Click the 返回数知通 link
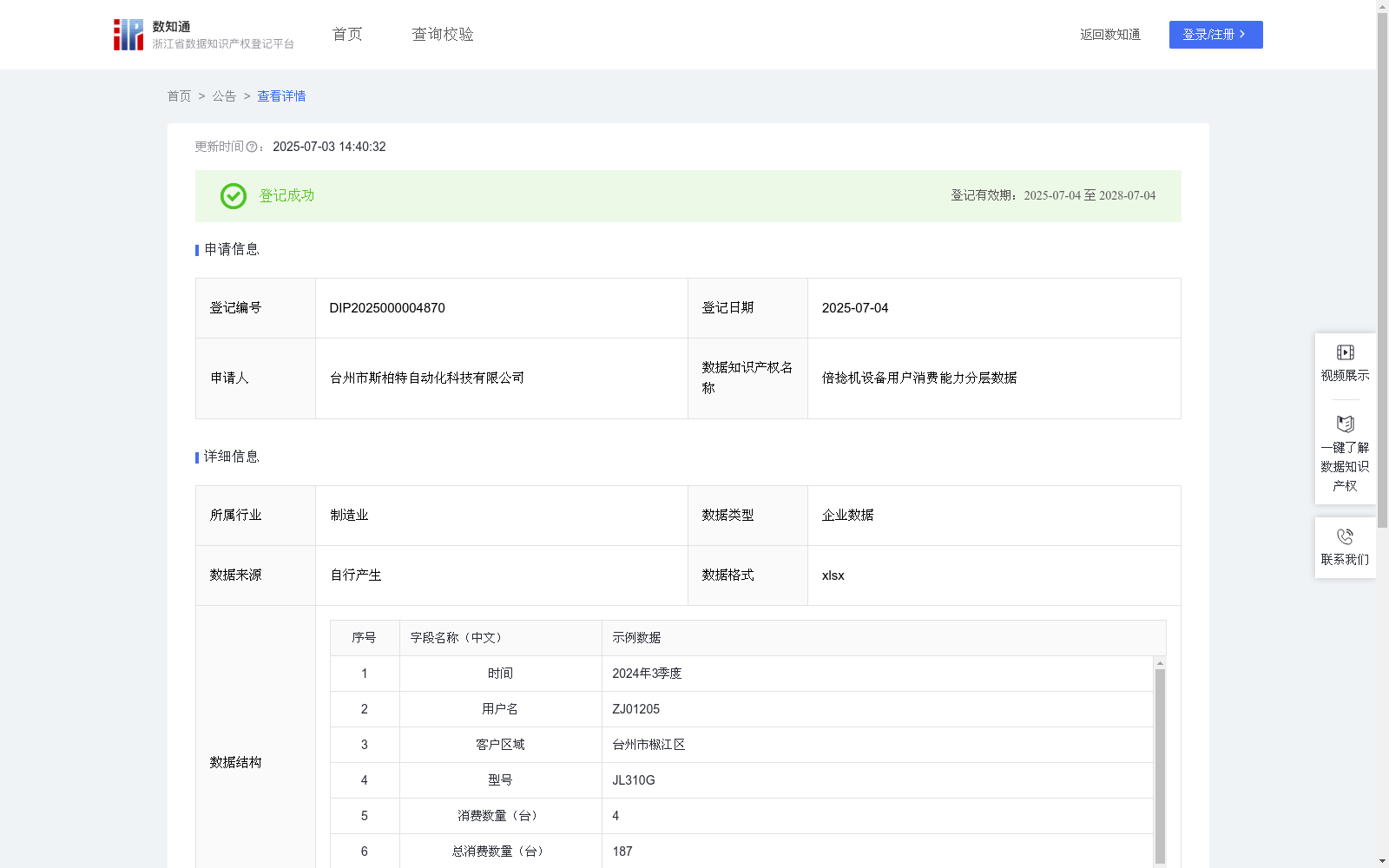 1110,35
